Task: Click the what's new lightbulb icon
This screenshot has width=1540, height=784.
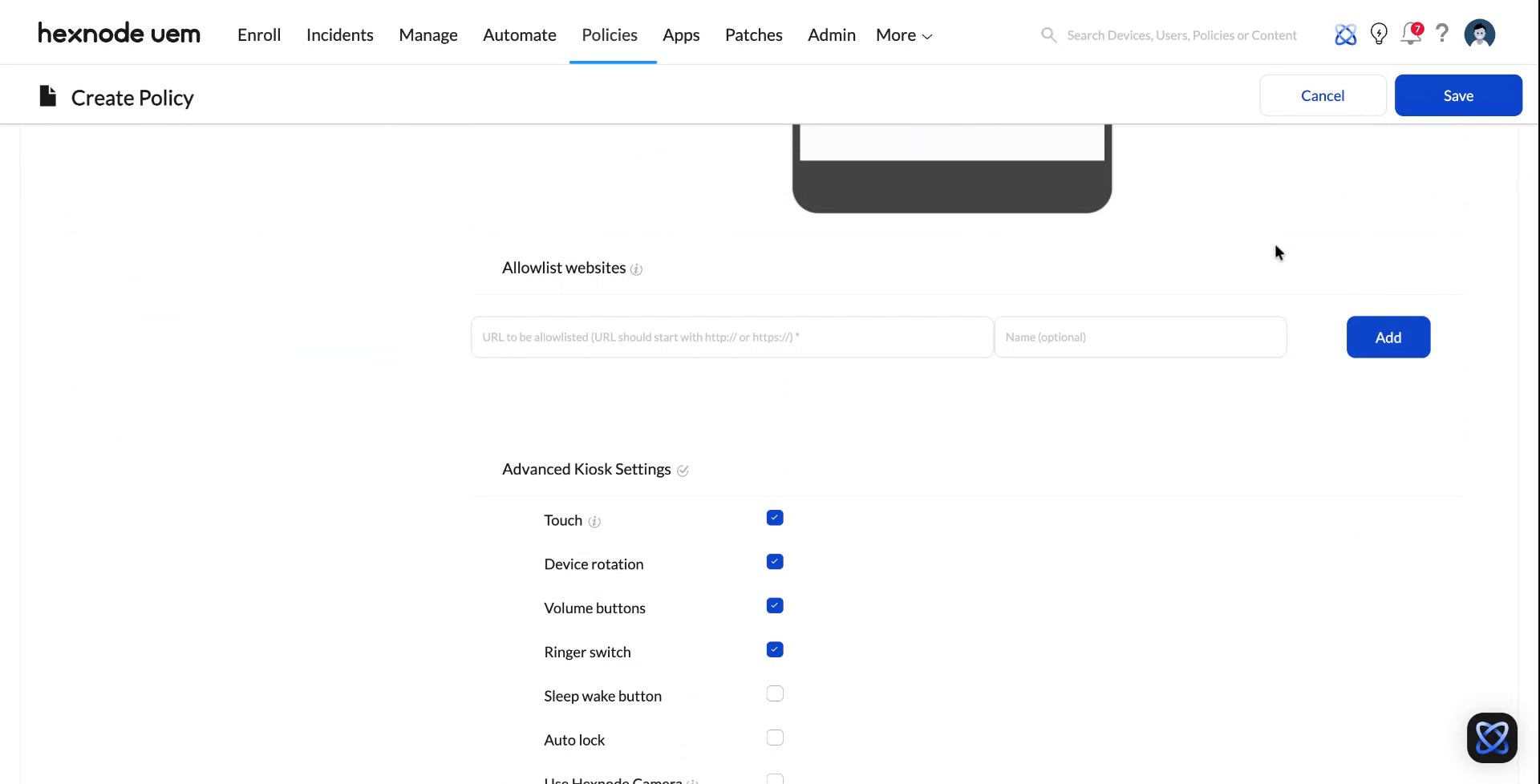Action: (x=1379, y=34)
